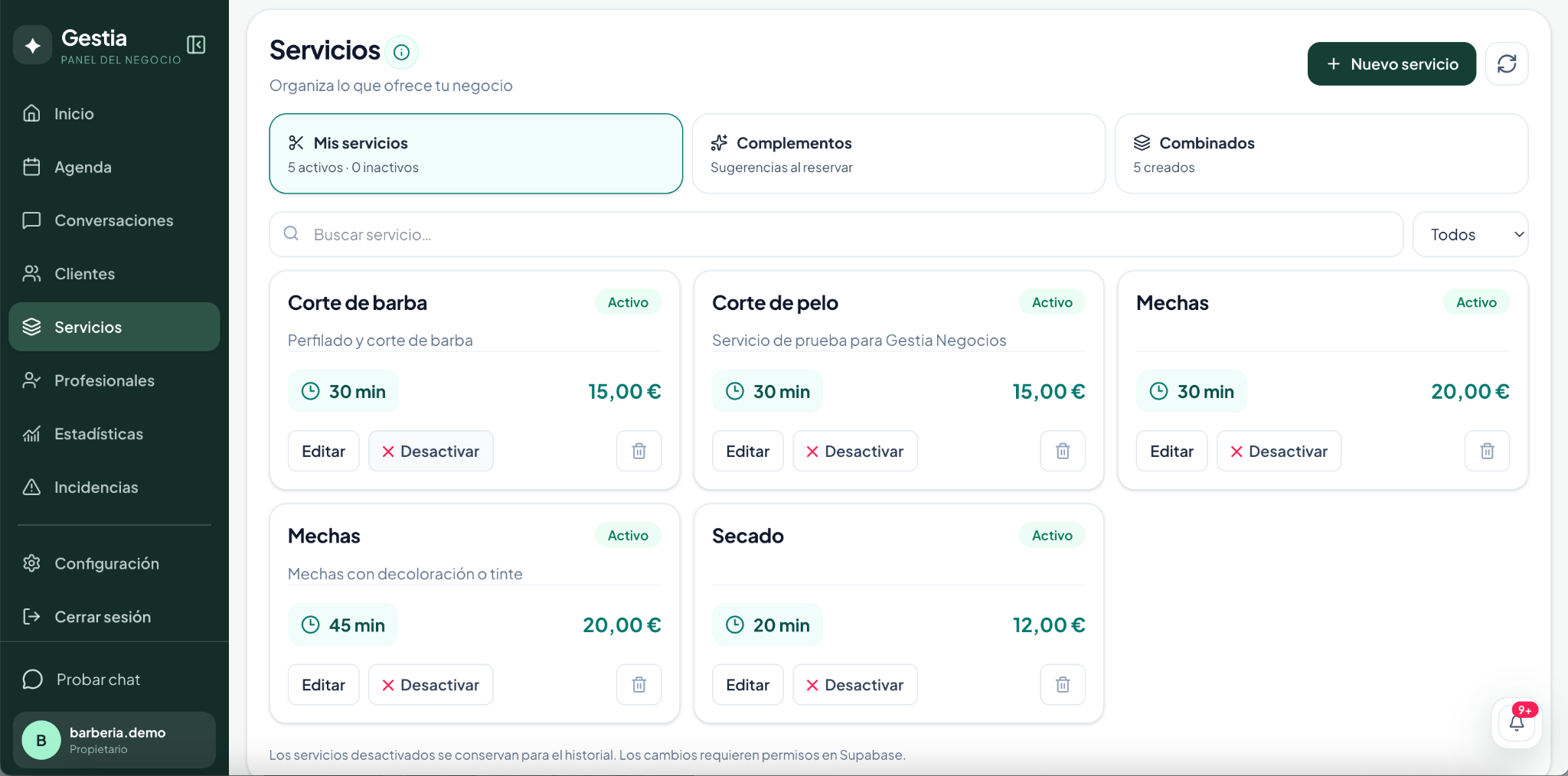
Task: Click the 12,00 € price on Secado
Action: click(x=1048, y=624)
